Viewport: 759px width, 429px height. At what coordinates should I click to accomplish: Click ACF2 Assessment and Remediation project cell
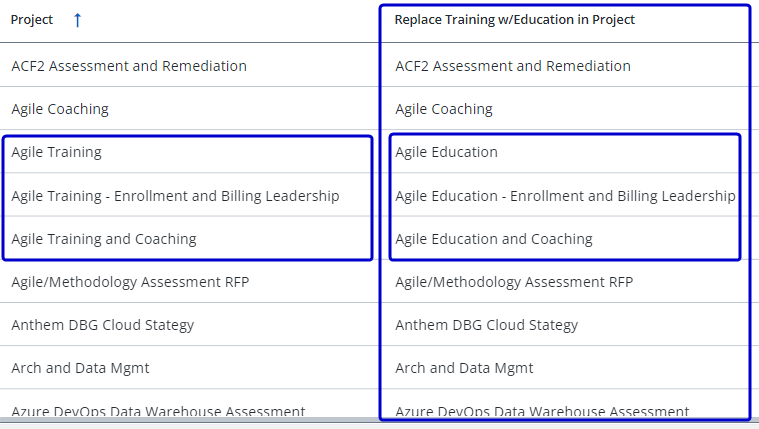tap(129, 66)
